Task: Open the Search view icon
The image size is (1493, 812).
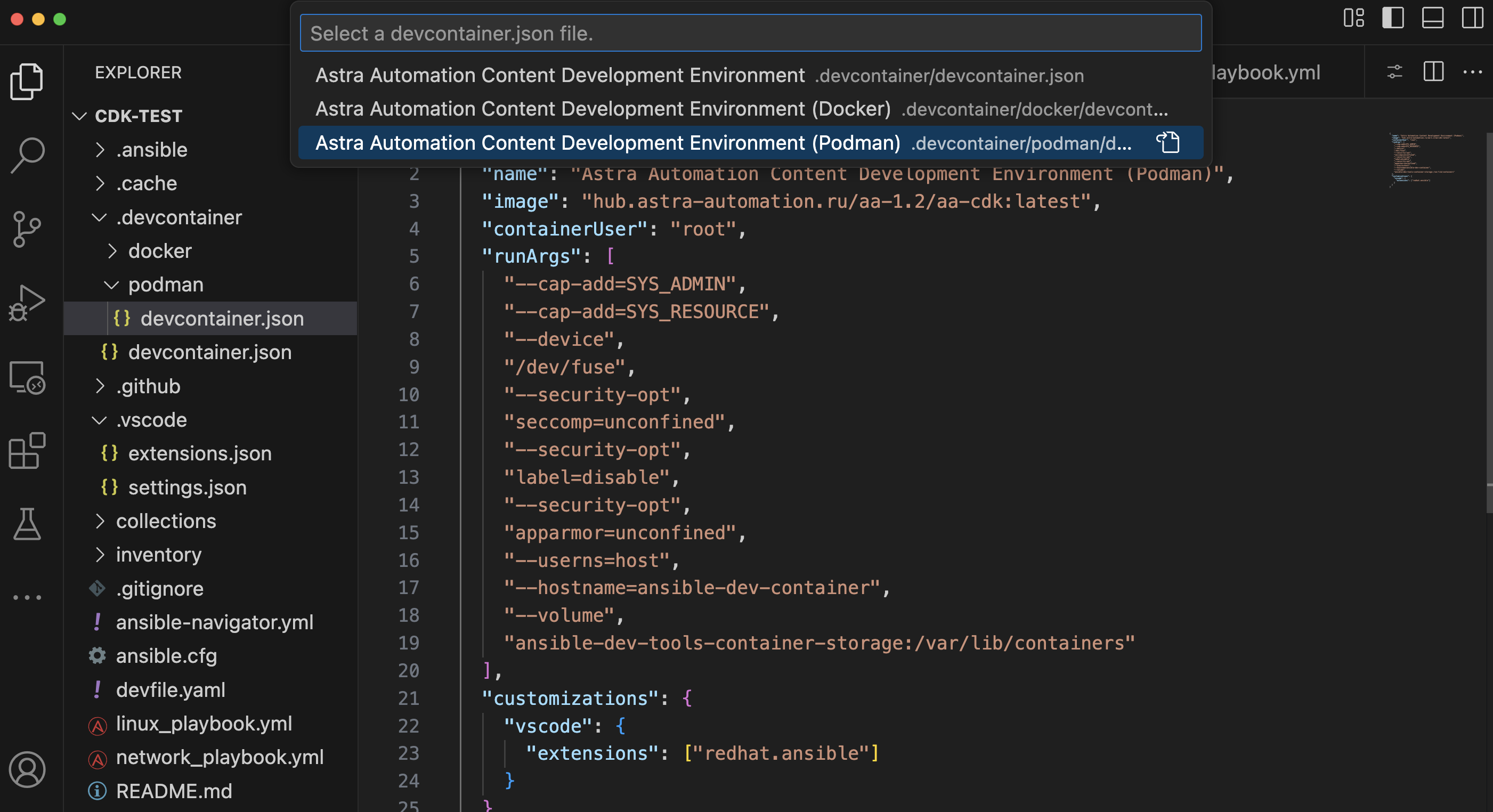Action: coord(27,155)
